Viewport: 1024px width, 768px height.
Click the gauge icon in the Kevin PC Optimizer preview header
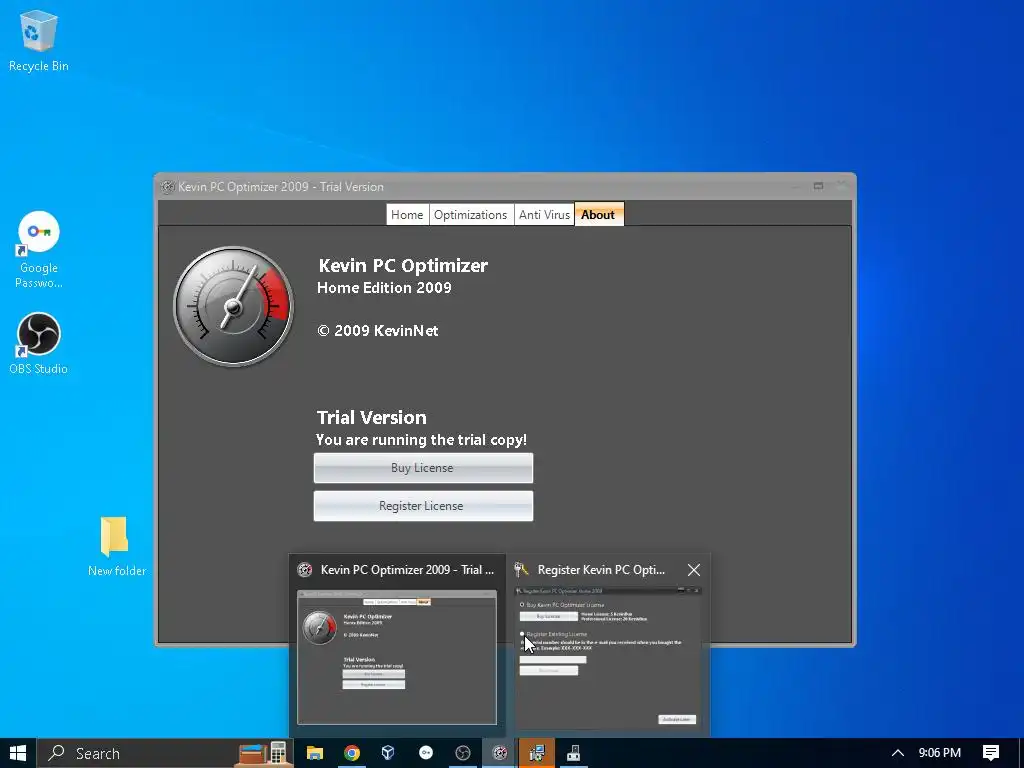pyautogui.click(x=305, y=570)
